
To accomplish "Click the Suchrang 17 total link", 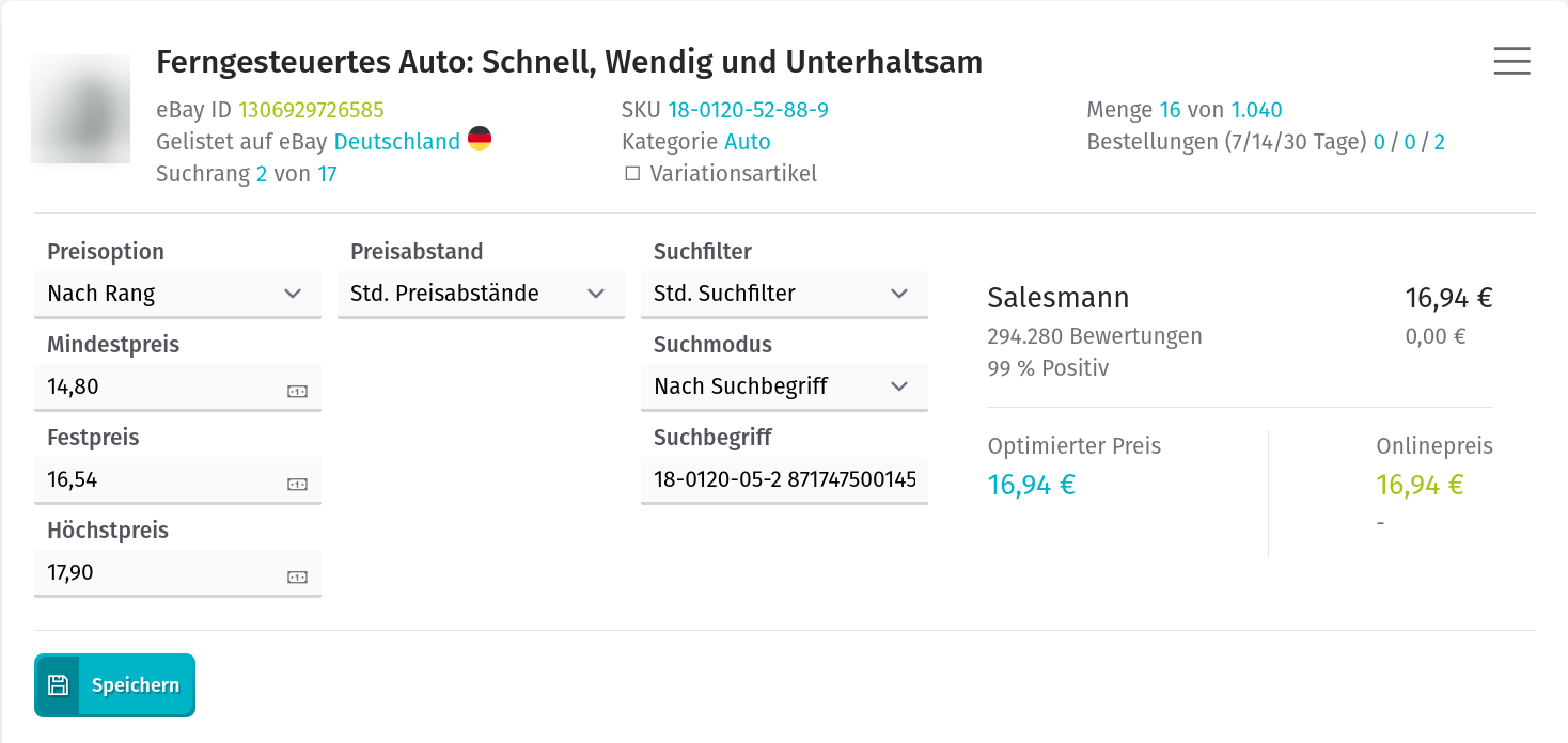I will [x=327, y=175].
